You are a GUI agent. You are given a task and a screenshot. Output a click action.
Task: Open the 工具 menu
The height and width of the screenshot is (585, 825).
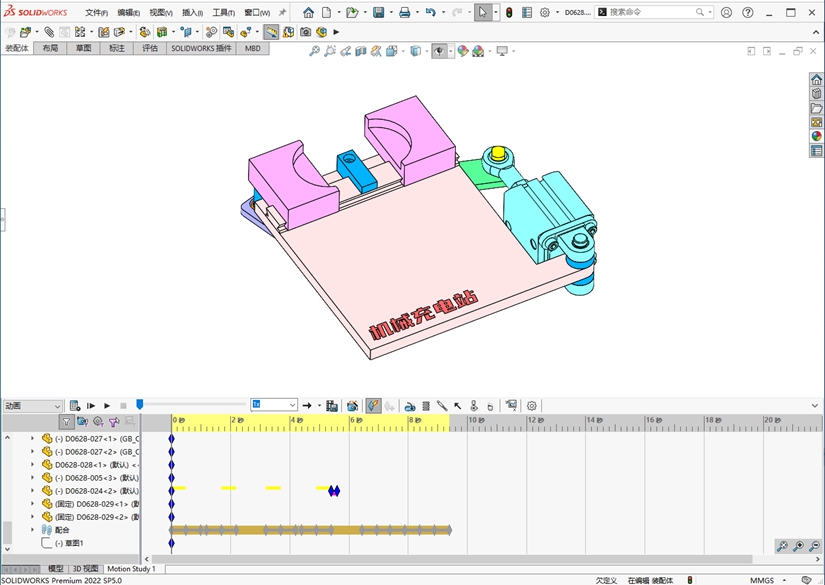coord(222,13)
